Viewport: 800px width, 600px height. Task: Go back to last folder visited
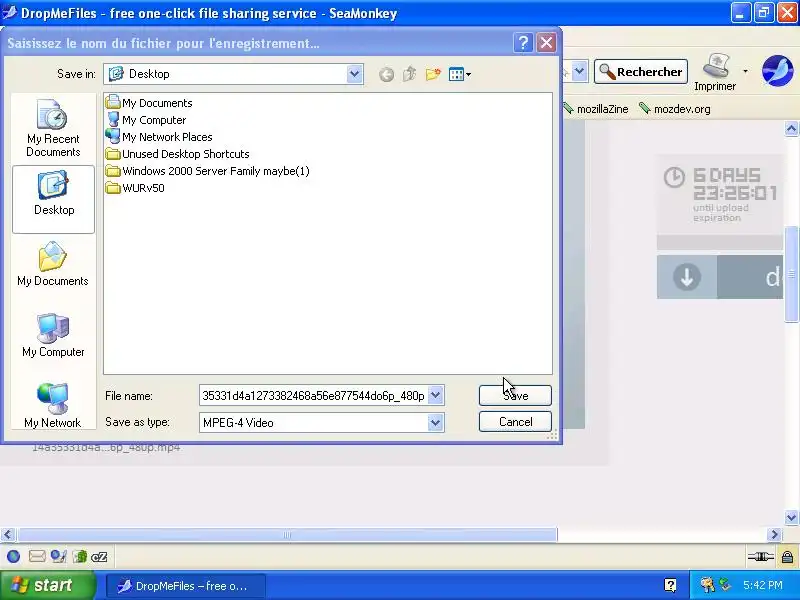coord(386,74)
